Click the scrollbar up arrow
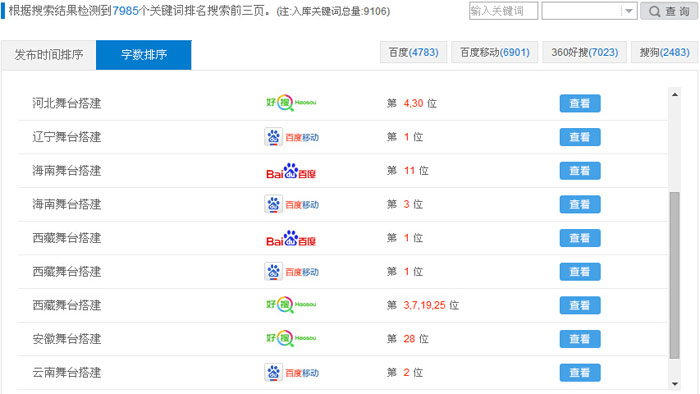Viewport: 700px width, 394px height. (675, 95)
